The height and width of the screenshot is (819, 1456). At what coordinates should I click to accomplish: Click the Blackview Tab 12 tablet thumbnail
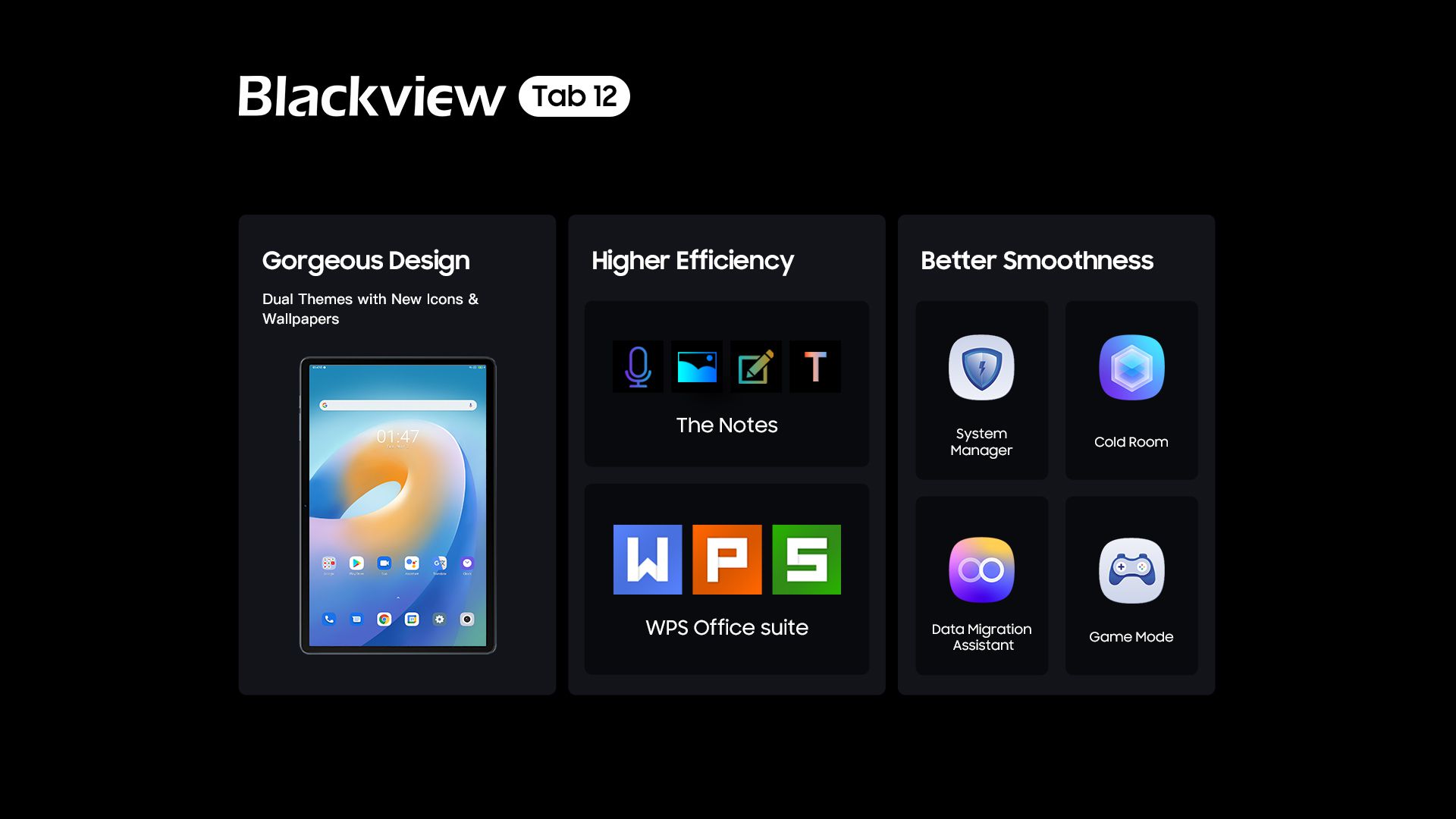(x=397, y=505)
